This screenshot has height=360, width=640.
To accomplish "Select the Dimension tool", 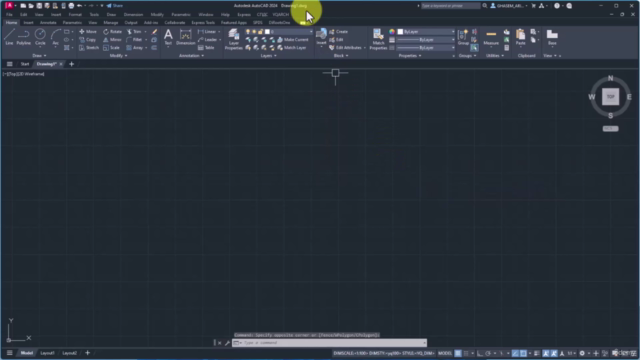I will [x=185, y=37].
